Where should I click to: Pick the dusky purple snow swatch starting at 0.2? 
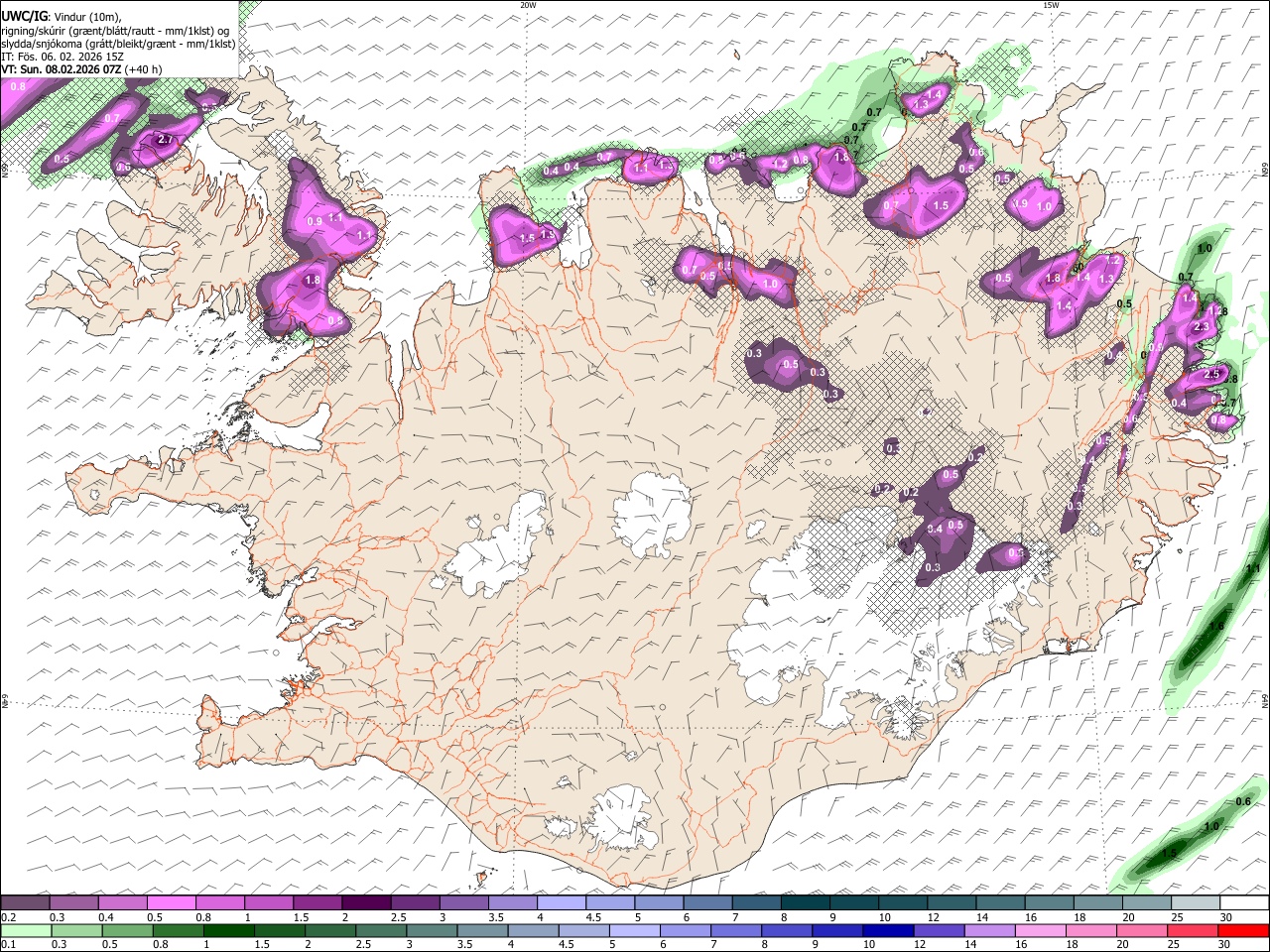(x=26, y=903)
